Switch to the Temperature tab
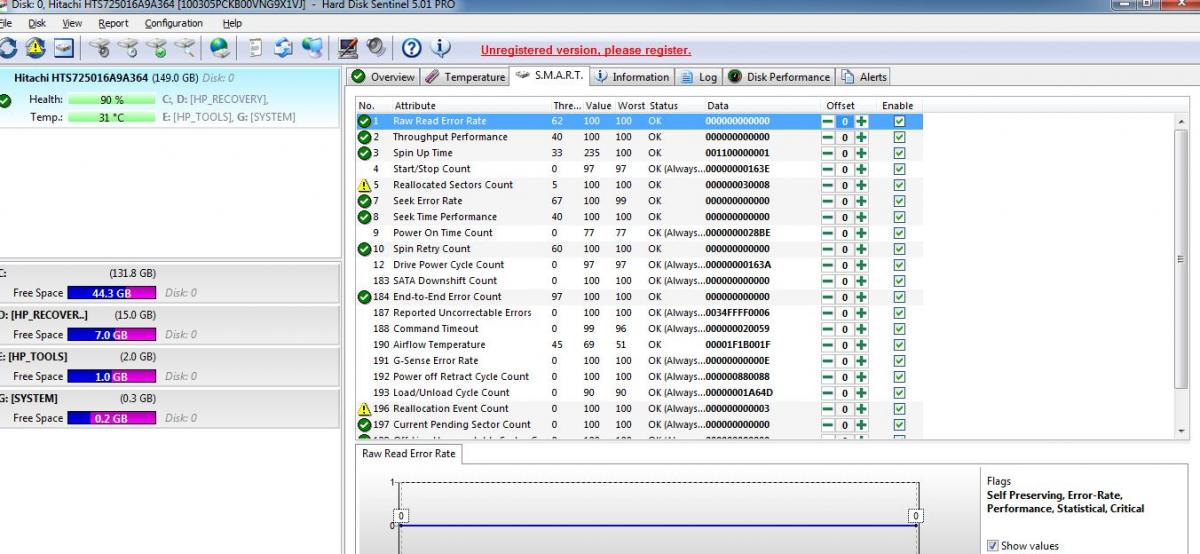 coord(465,77)
